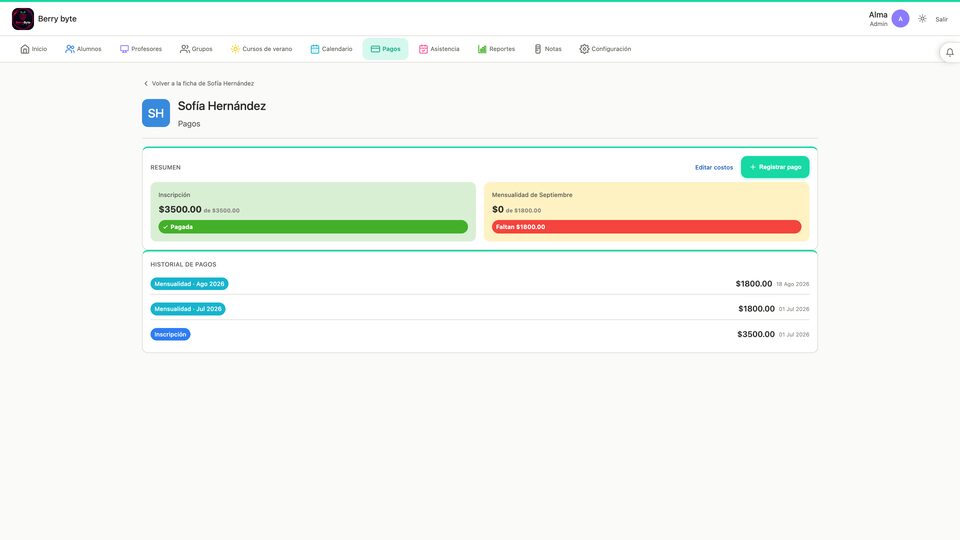
Task: Click the $0 de $1800.00 amount
Action: pos(516,209)
